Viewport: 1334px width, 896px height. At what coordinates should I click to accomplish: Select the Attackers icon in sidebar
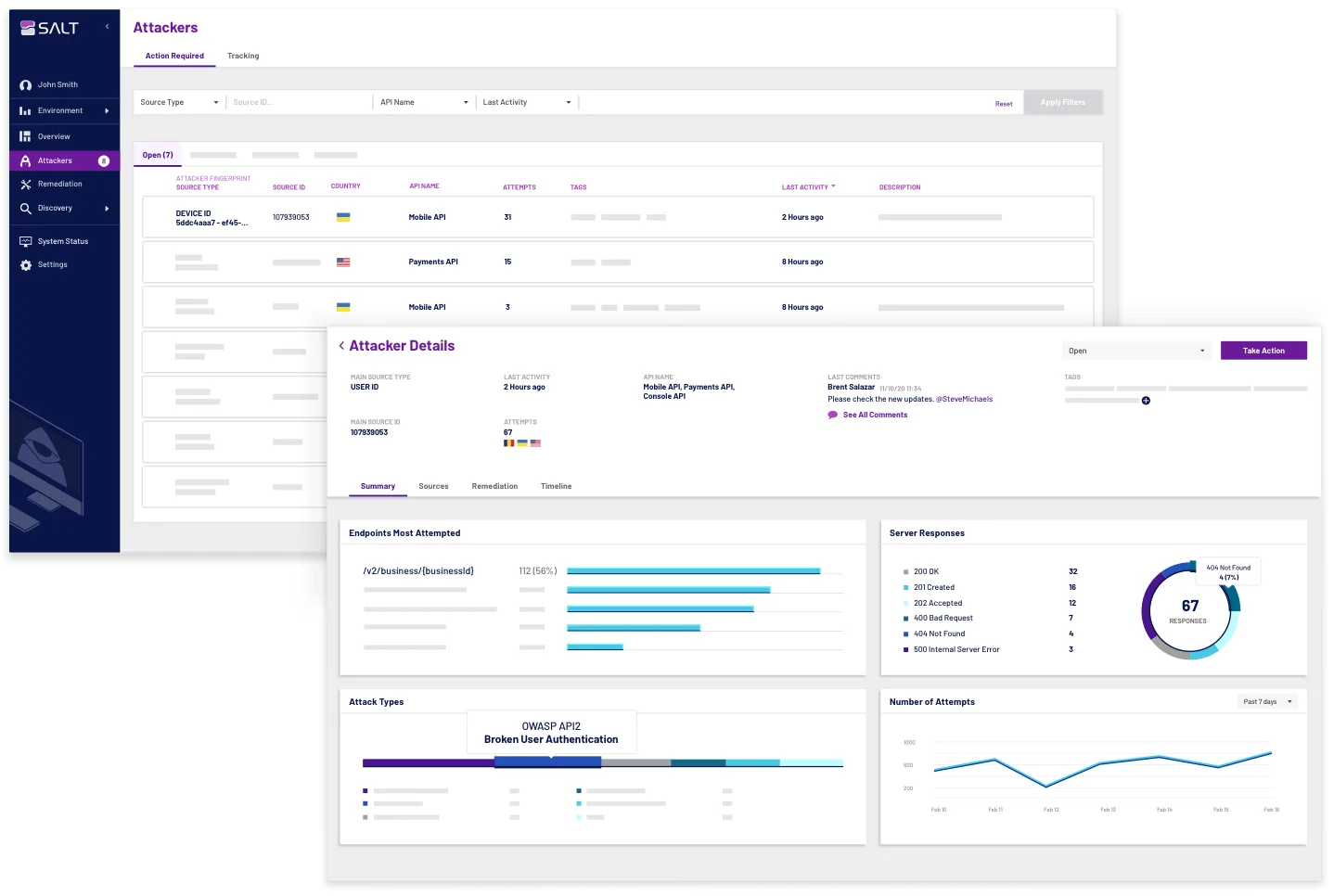click(25, 160)
